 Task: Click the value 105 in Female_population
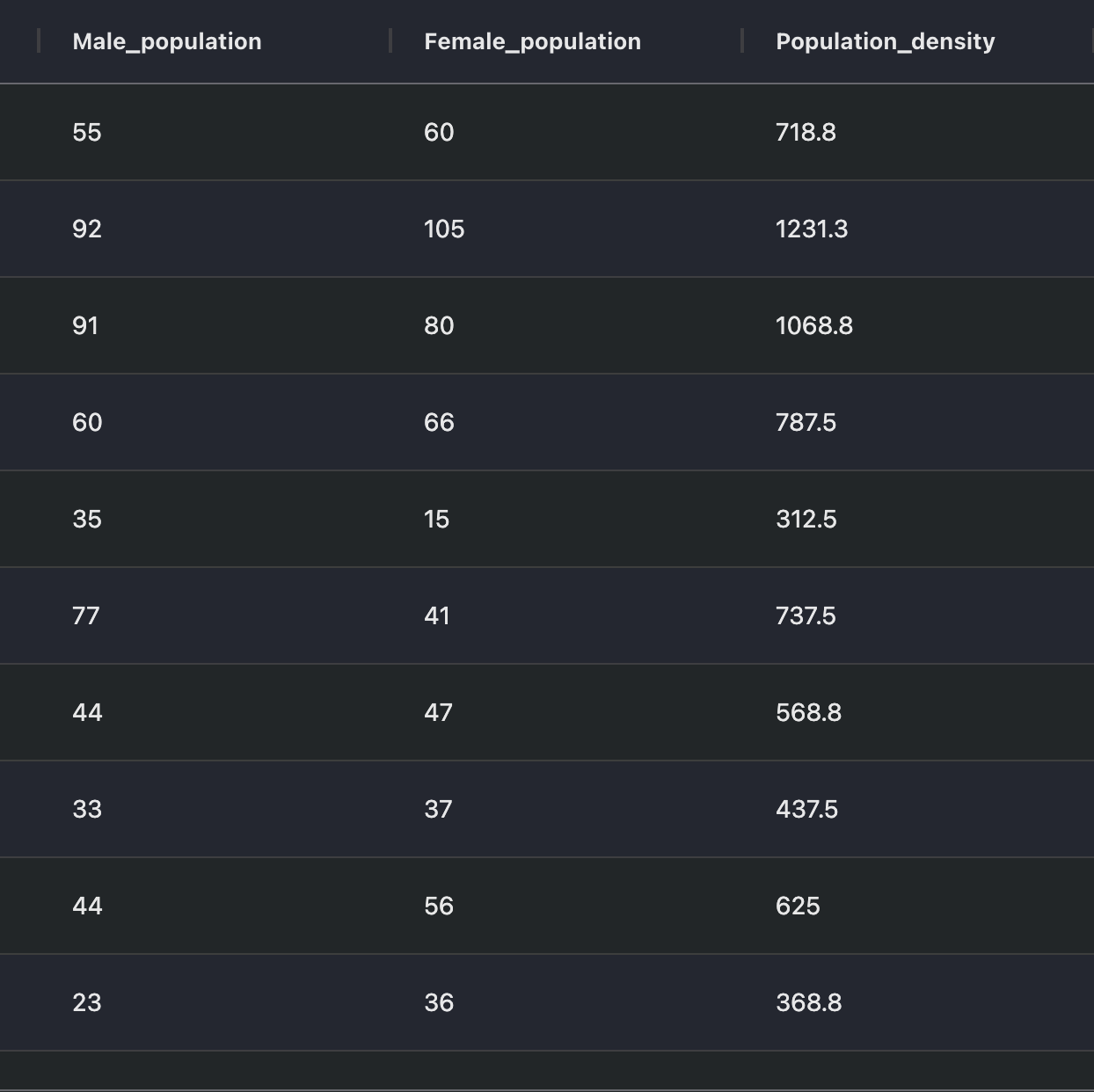click(x=443, y=229)
